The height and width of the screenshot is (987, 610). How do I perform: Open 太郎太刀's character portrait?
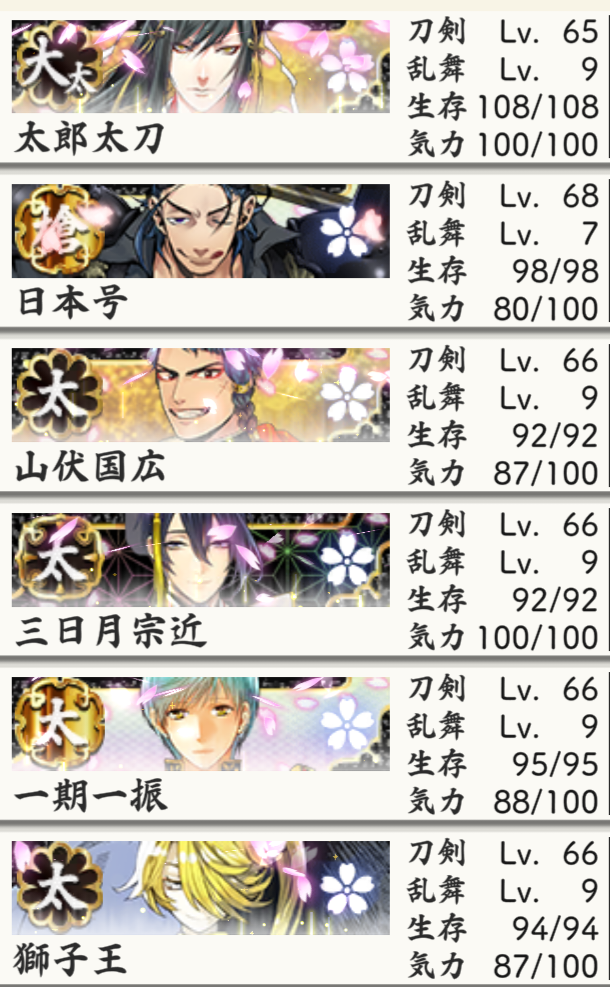[x=200, y=66]
